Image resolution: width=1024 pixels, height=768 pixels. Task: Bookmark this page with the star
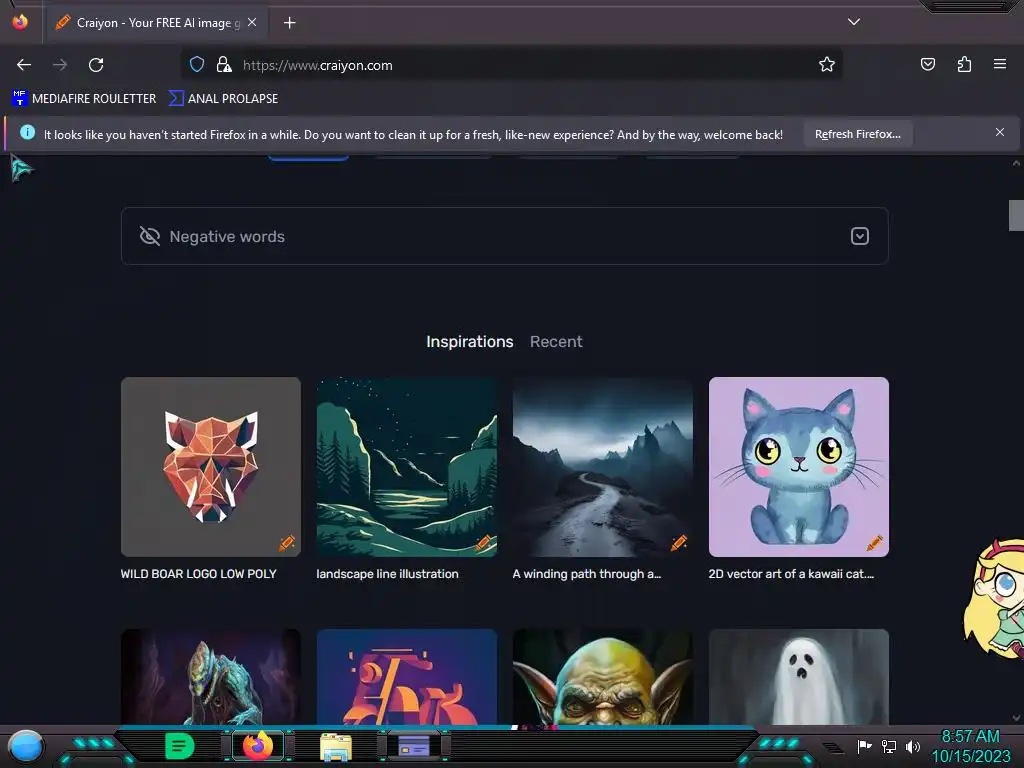[x=827, y=65]
